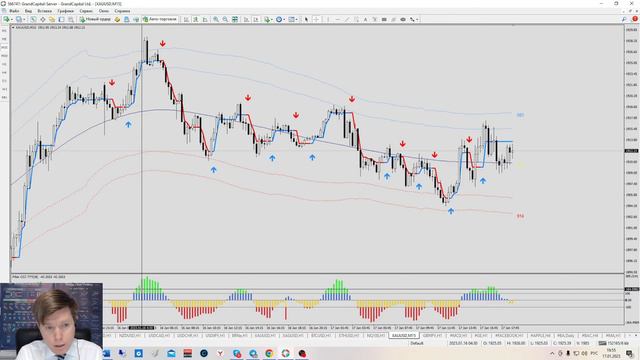This screenshot has height=360, width=640.
Task: Open the Periods clock icon
Action: pyautogui.click(x=279, y=19)
